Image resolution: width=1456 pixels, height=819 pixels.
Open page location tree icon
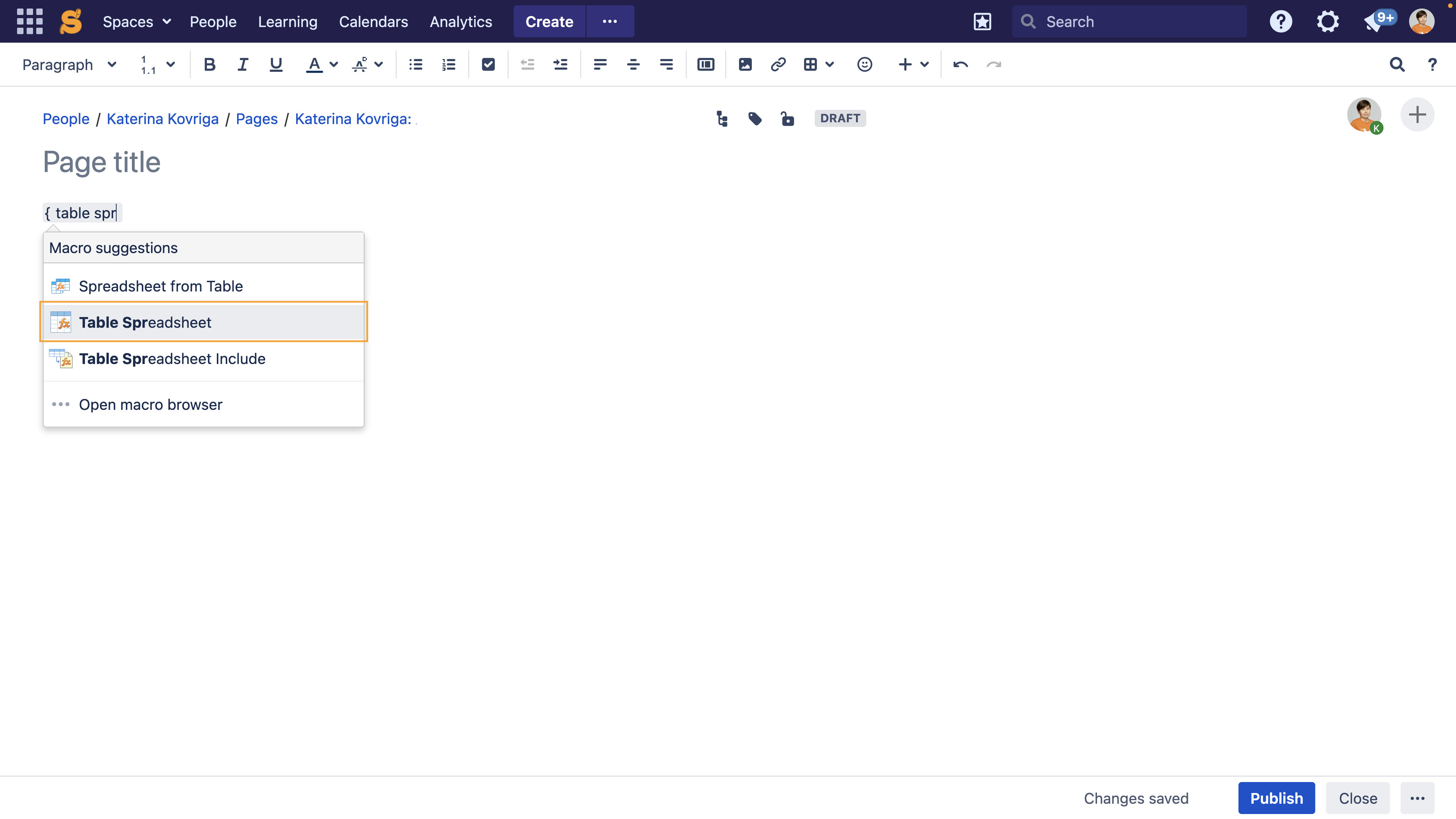722,119
